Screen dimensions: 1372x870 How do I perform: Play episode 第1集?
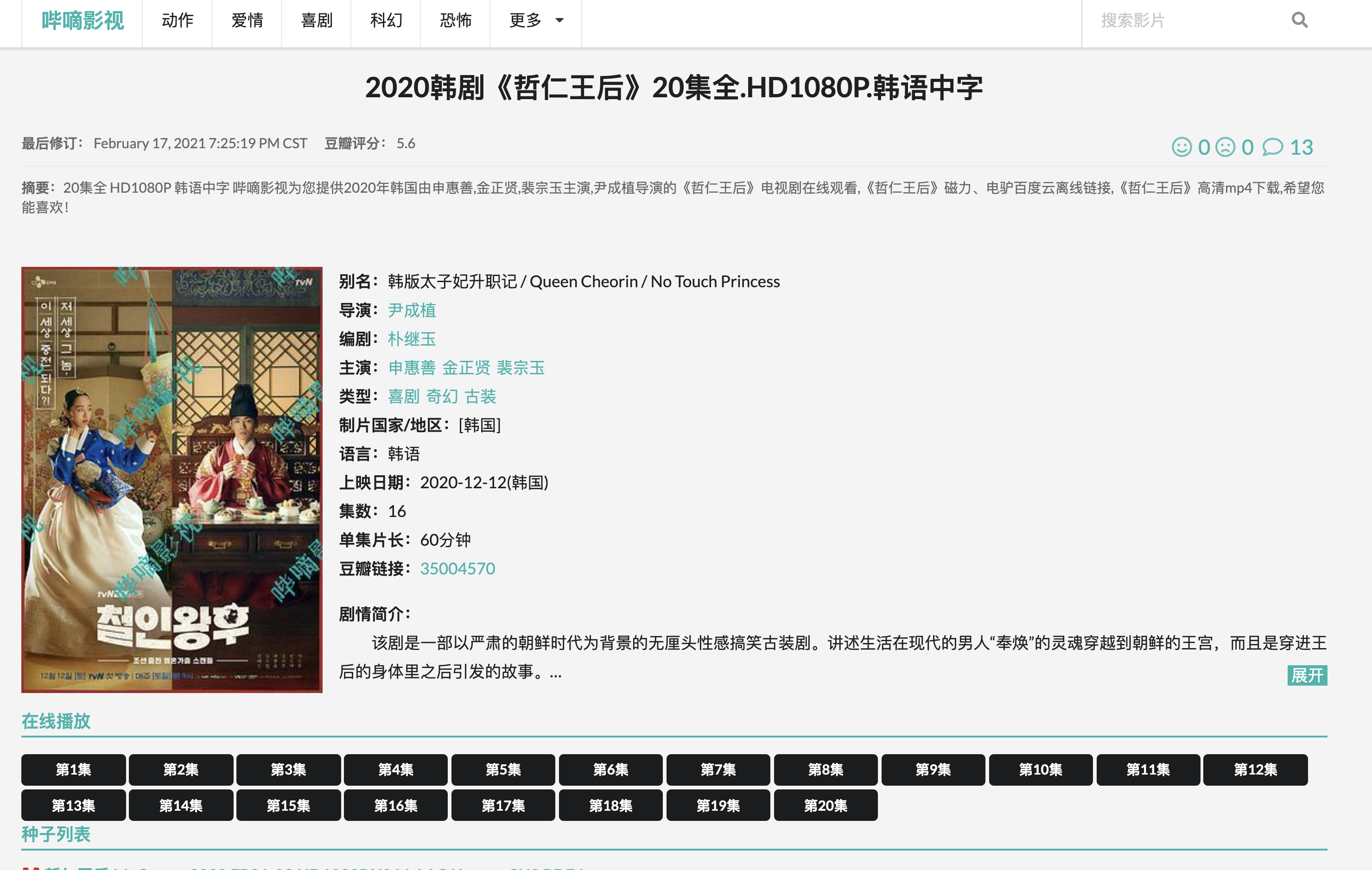pos(74,770)
